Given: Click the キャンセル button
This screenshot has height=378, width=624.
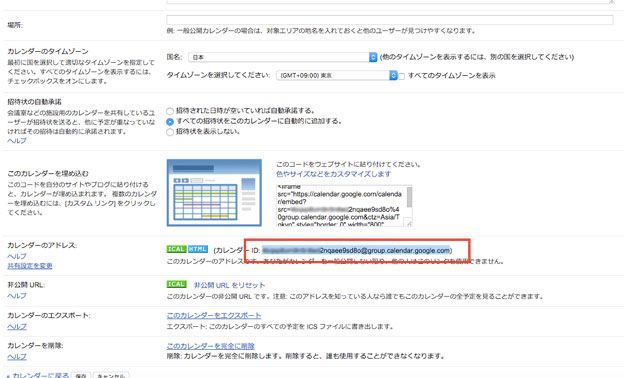Looking at the screenshot, I should pyautogui.click(x=111, y=375).
